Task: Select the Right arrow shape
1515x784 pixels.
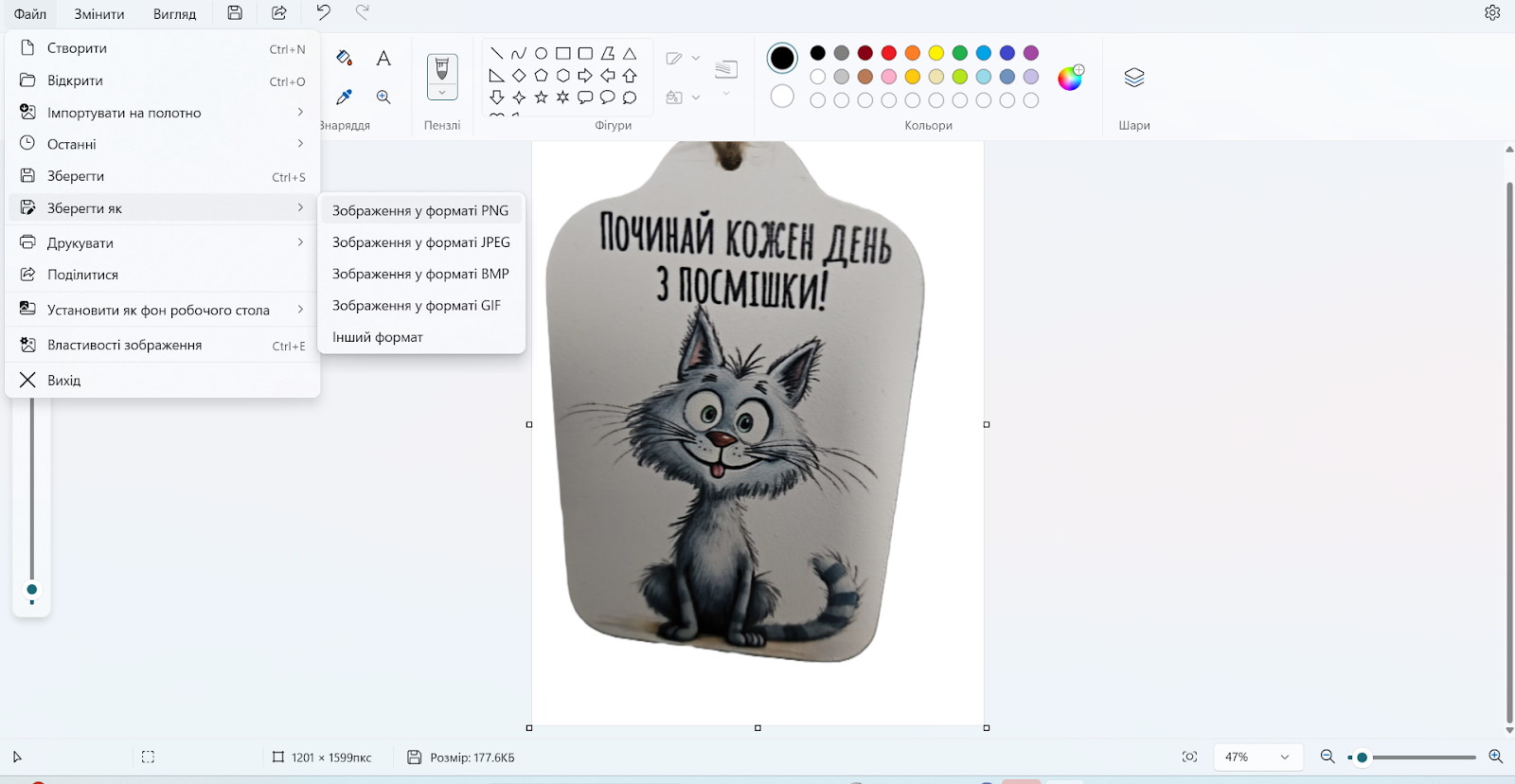Action: click(585, 76)
